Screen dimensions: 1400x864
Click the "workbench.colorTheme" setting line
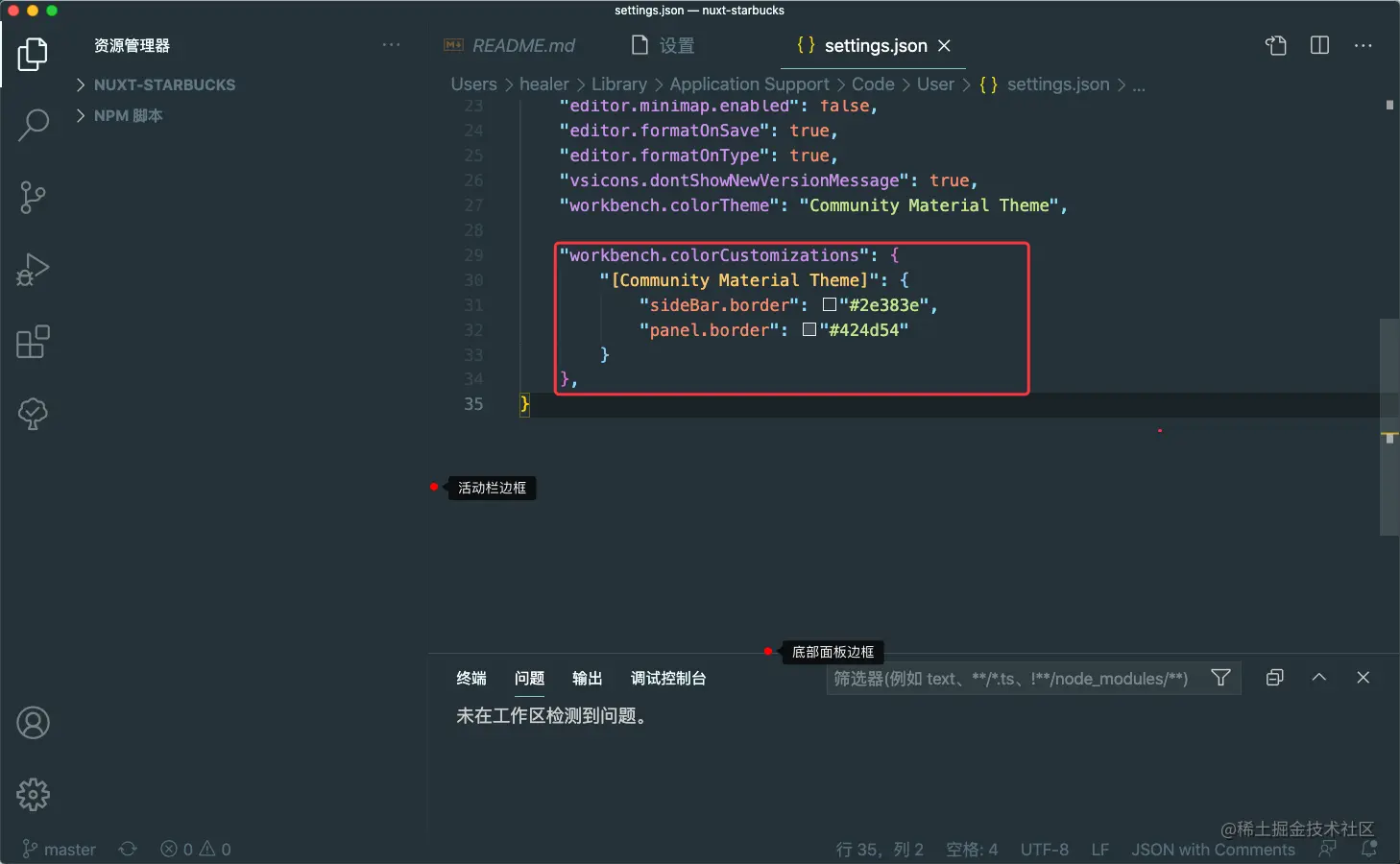[813, 205]
